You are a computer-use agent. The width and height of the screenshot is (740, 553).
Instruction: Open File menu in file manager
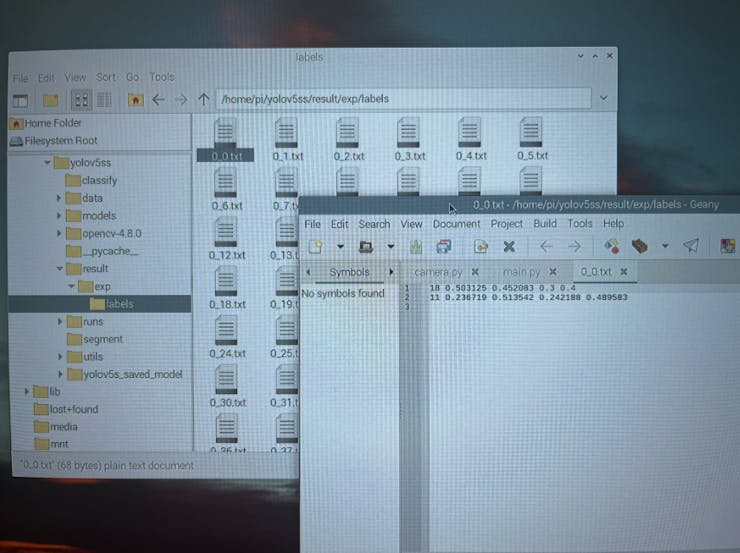pos(20,78)
